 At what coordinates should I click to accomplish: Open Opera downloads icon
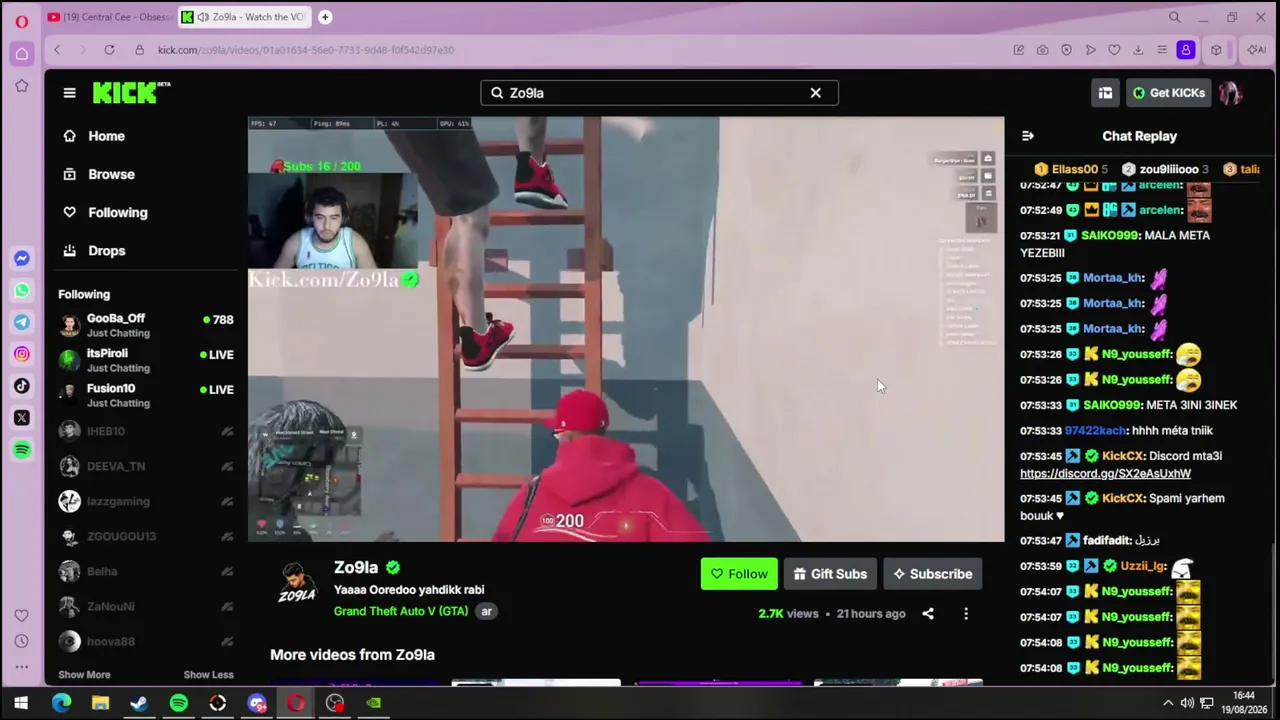[x=1138, y=50]
